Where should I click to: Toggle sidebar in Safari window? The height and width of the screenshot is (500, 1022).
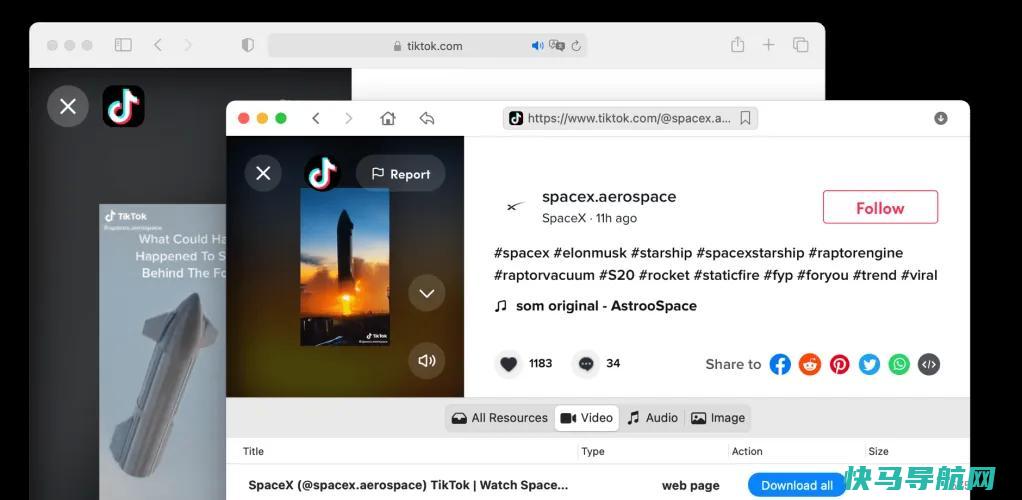123,45
